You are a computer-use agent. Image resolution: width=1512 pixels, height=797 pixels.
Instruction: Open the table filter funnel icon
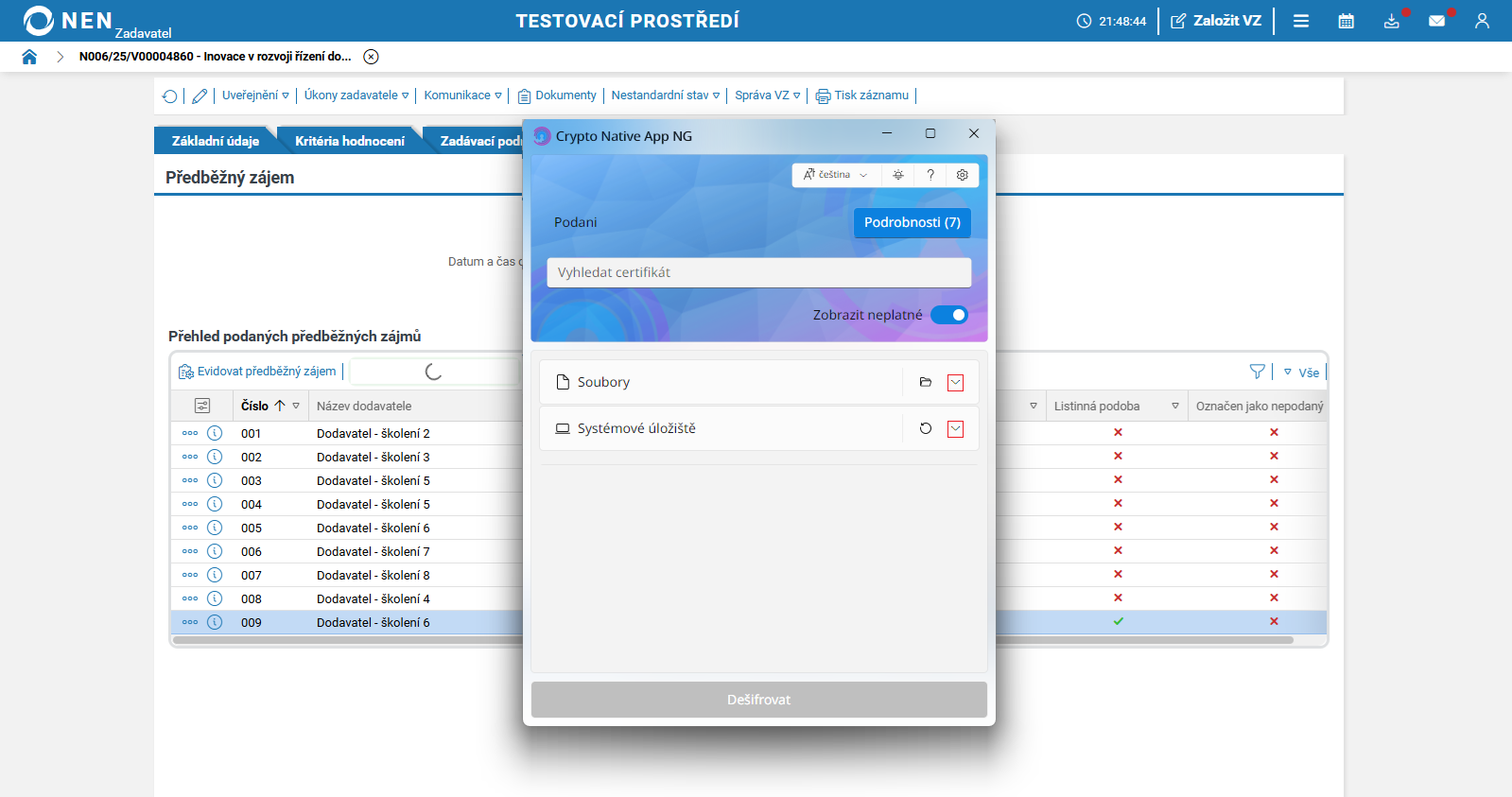[1258, 372]
